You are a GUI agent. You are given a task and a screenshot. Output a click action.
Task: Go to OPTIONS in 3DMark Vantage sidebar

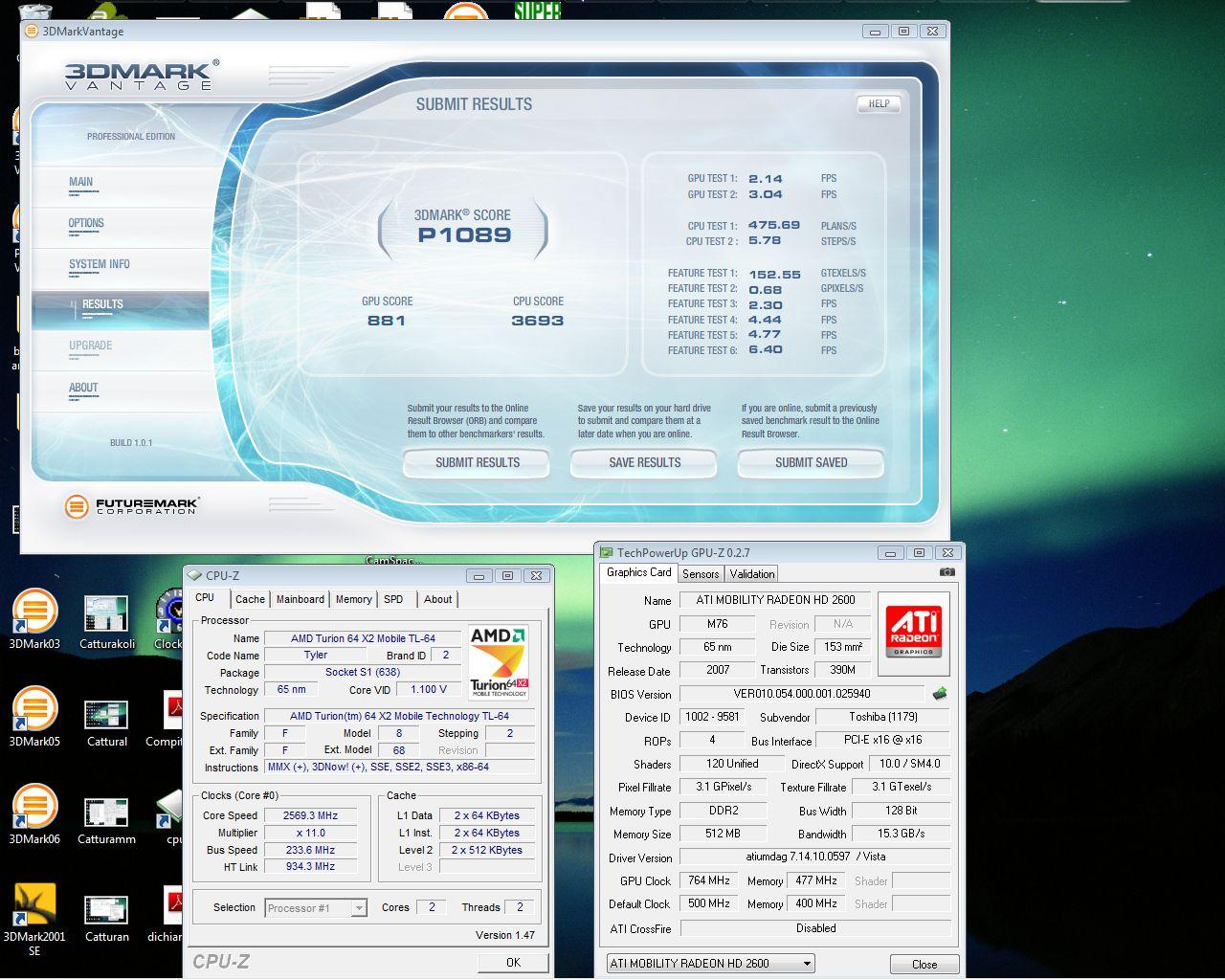[x=121, y=226]
